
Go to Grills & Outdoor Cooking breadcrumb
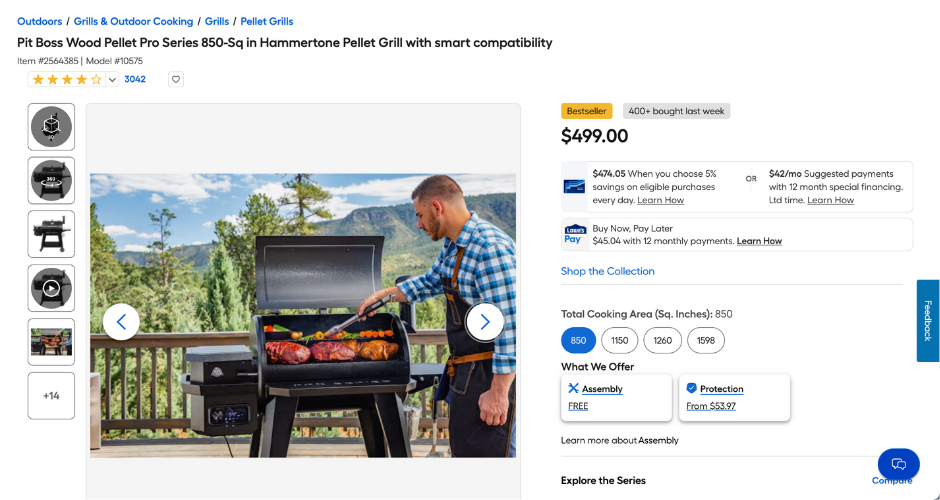point(133,21)
